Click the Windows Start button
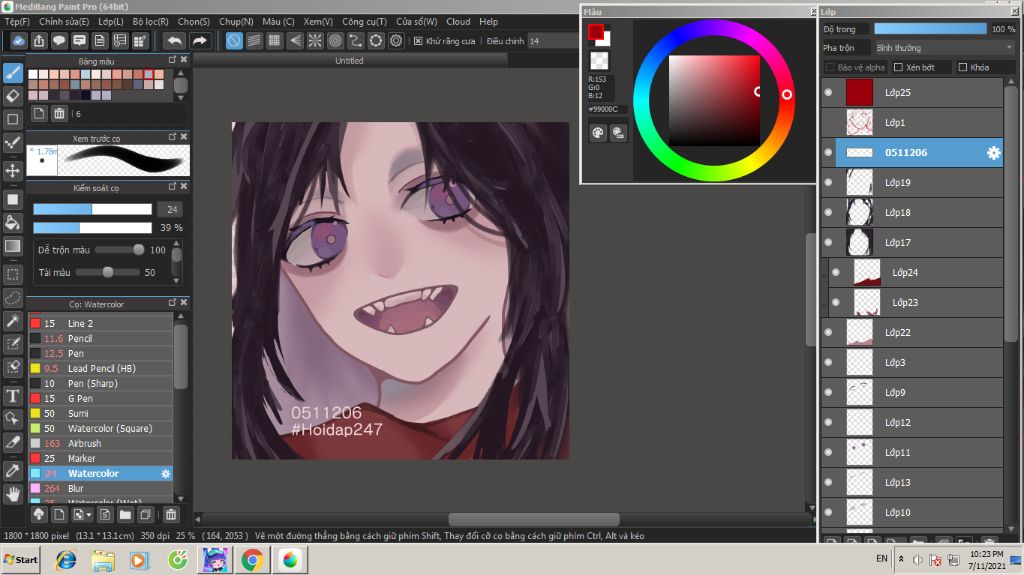The image size is (1024, 575). tap(21, 560)
